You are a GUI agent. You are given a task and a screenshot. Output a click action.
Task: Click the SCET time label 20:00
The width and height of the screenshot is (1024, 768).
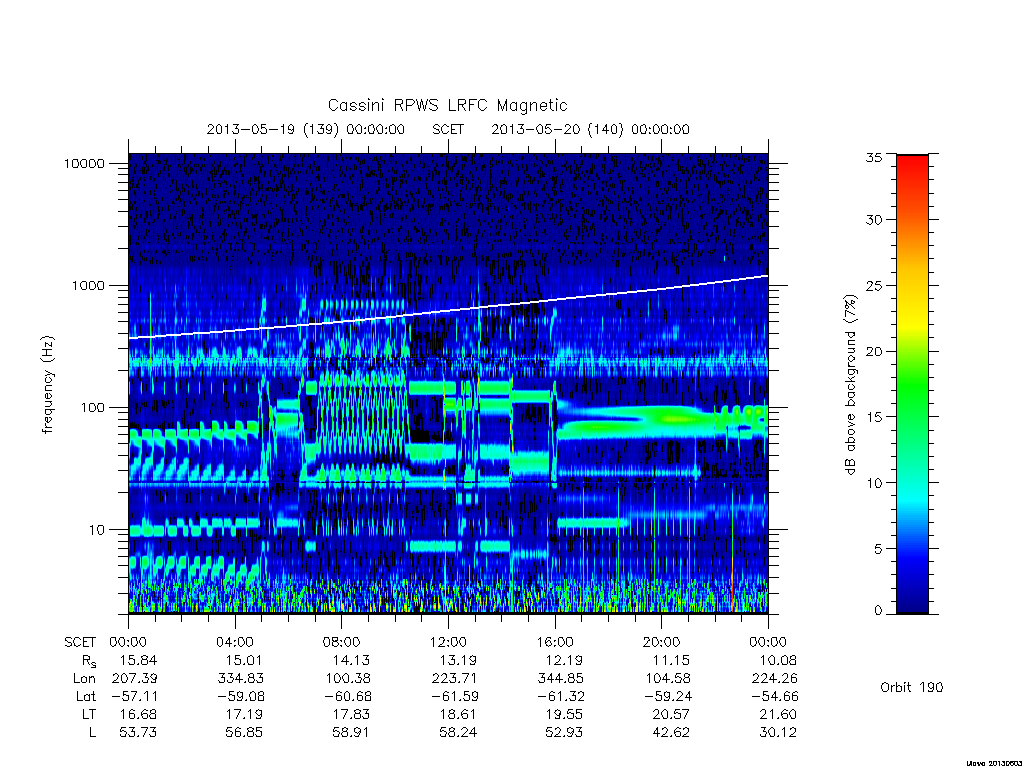point(662,642)
